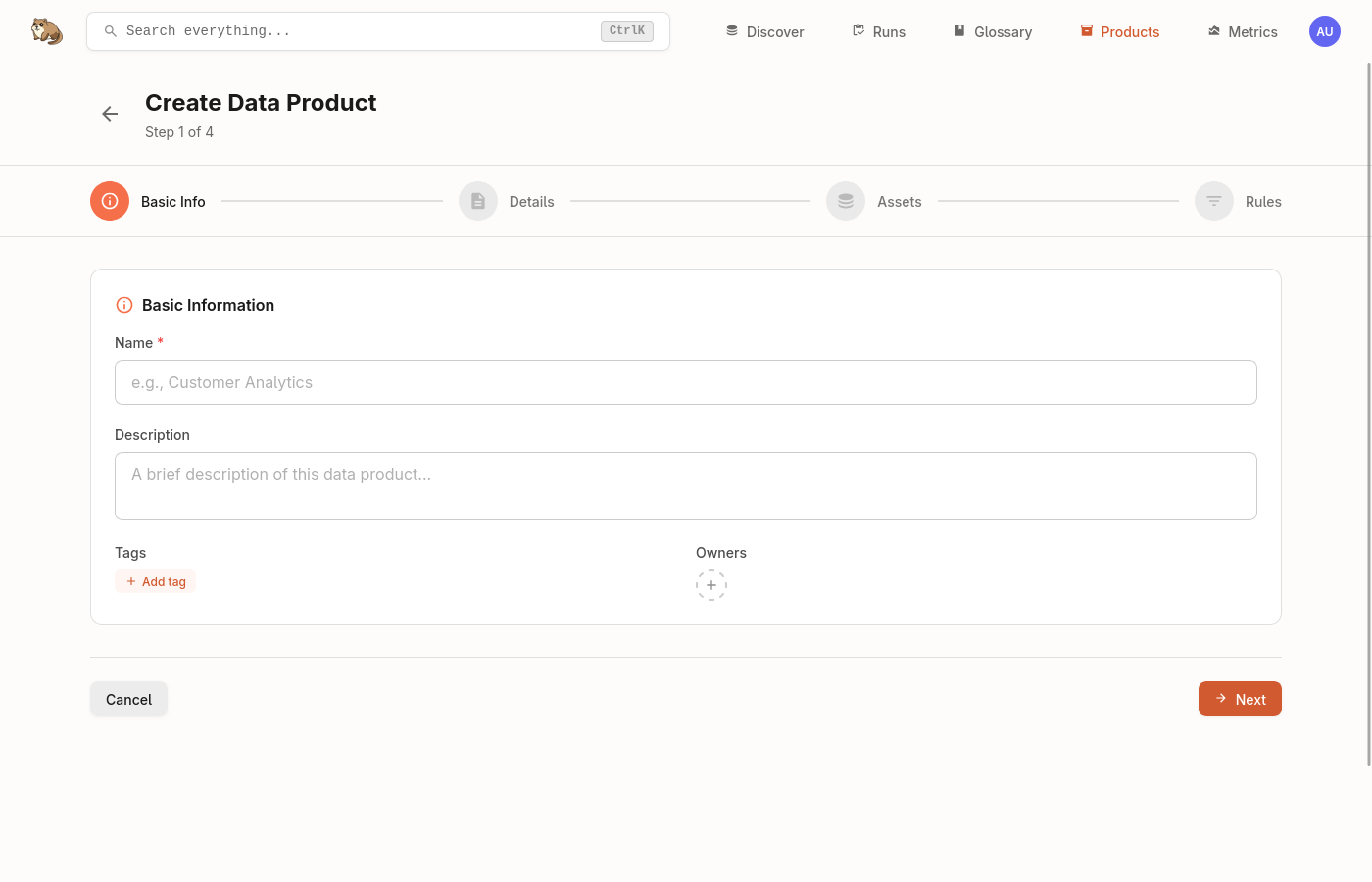Open the Metrics page

[x=1242, y=31]
